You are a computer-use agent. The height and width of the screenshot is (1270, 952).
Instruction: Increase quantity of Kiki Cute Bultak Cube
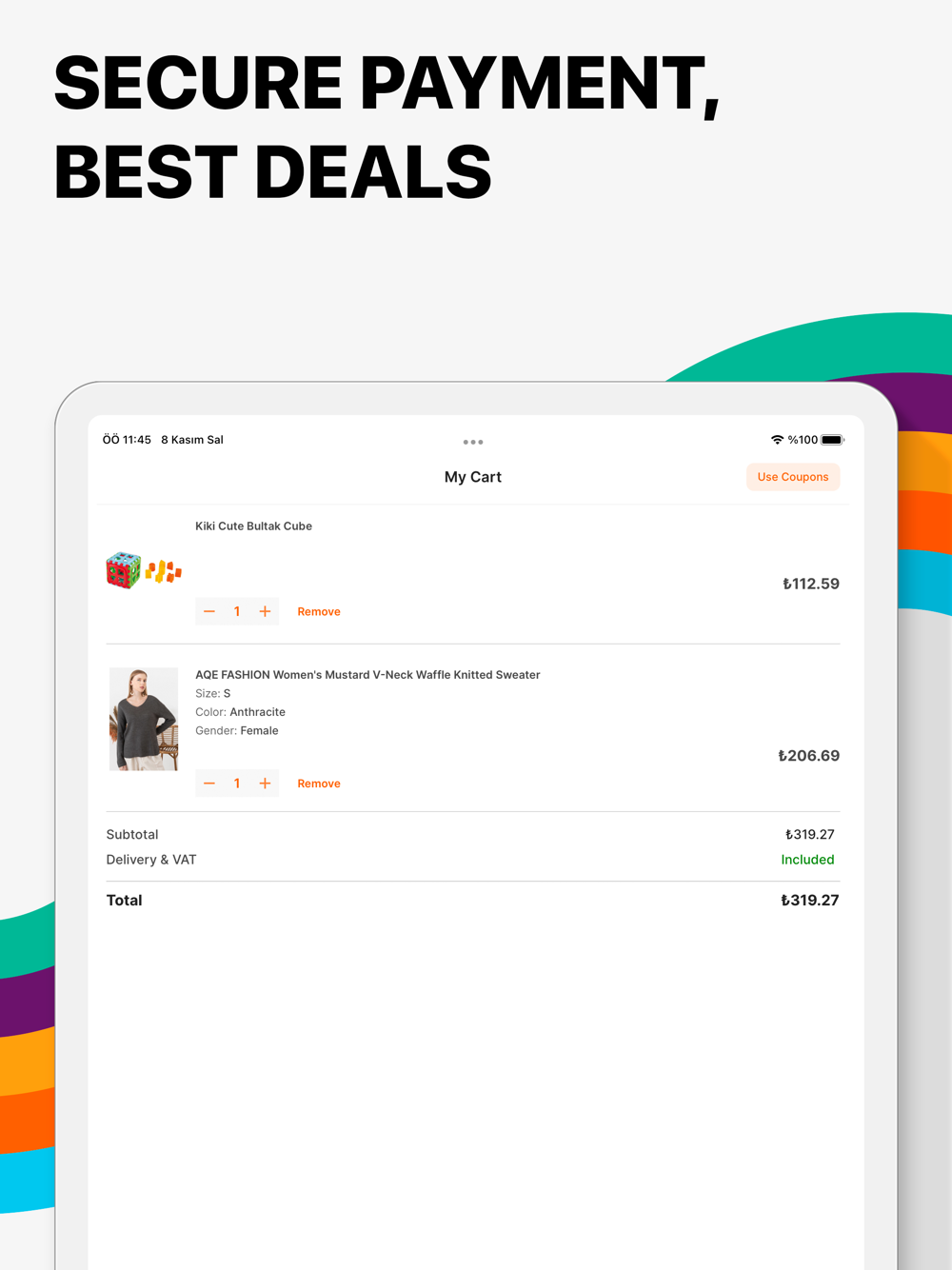click(x=265, y=611)
